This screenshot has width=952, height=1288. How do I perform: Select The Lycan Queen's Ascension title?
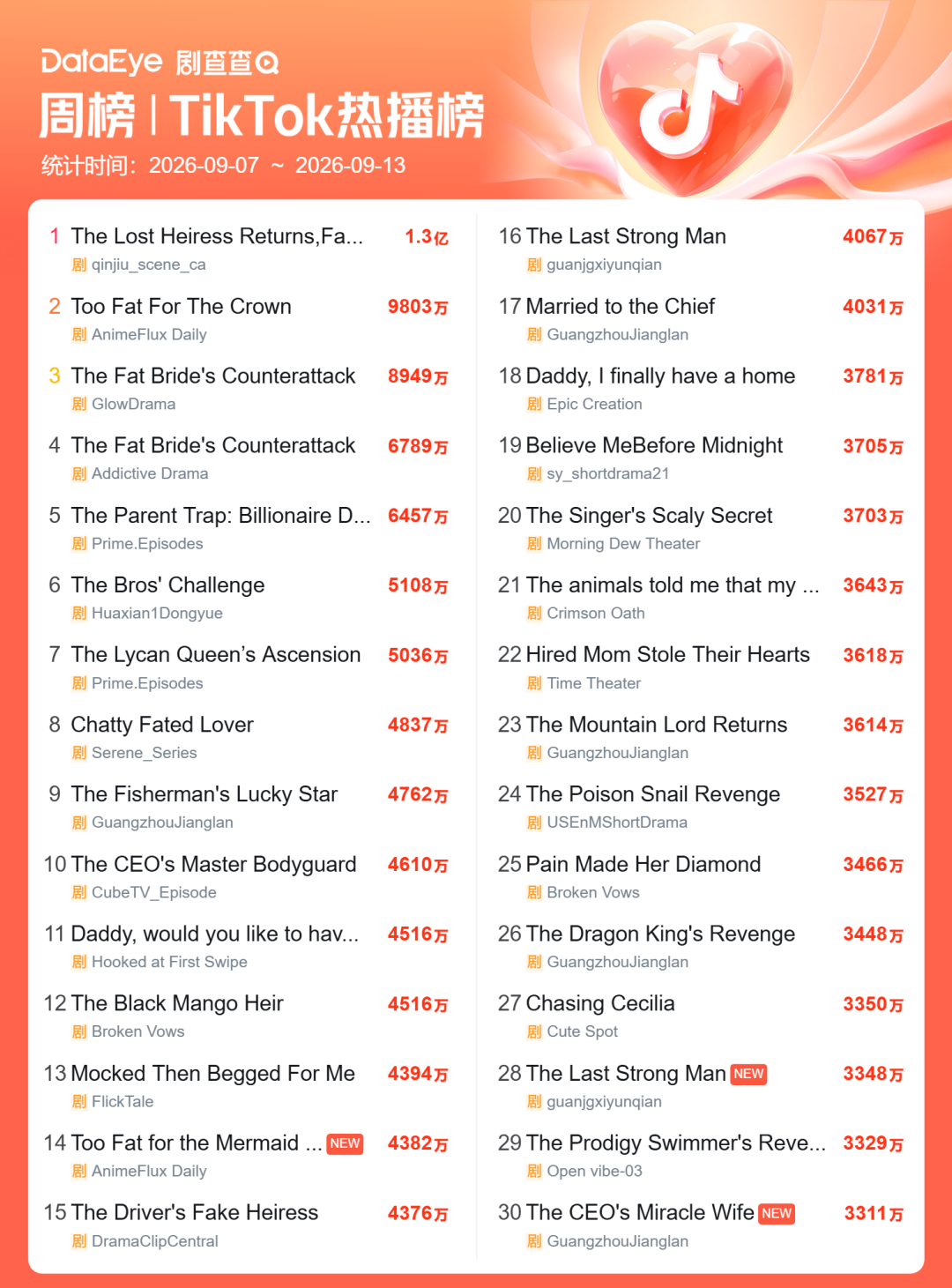tap(216, 654)
